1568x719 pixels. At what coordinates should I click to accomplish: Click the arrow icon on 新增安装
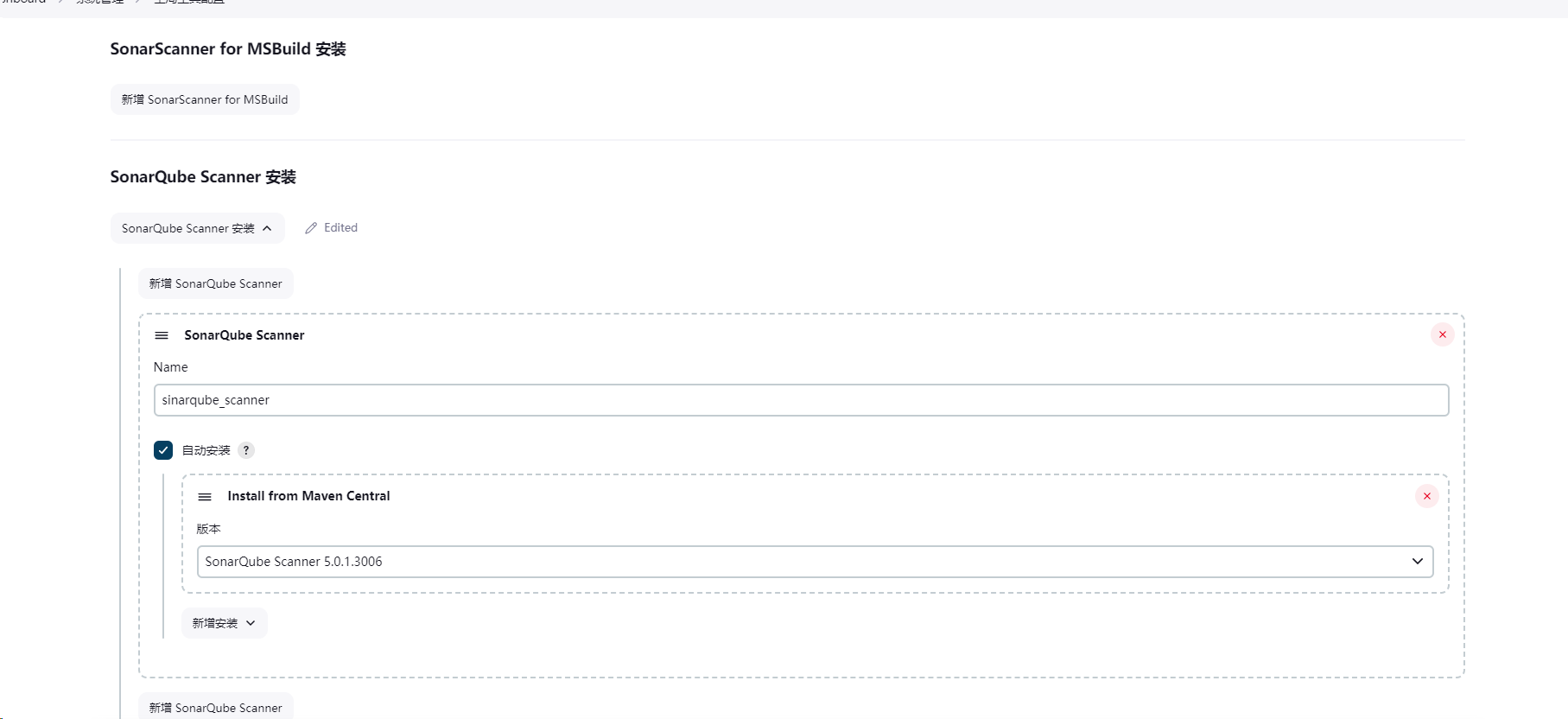click(251, 623)
